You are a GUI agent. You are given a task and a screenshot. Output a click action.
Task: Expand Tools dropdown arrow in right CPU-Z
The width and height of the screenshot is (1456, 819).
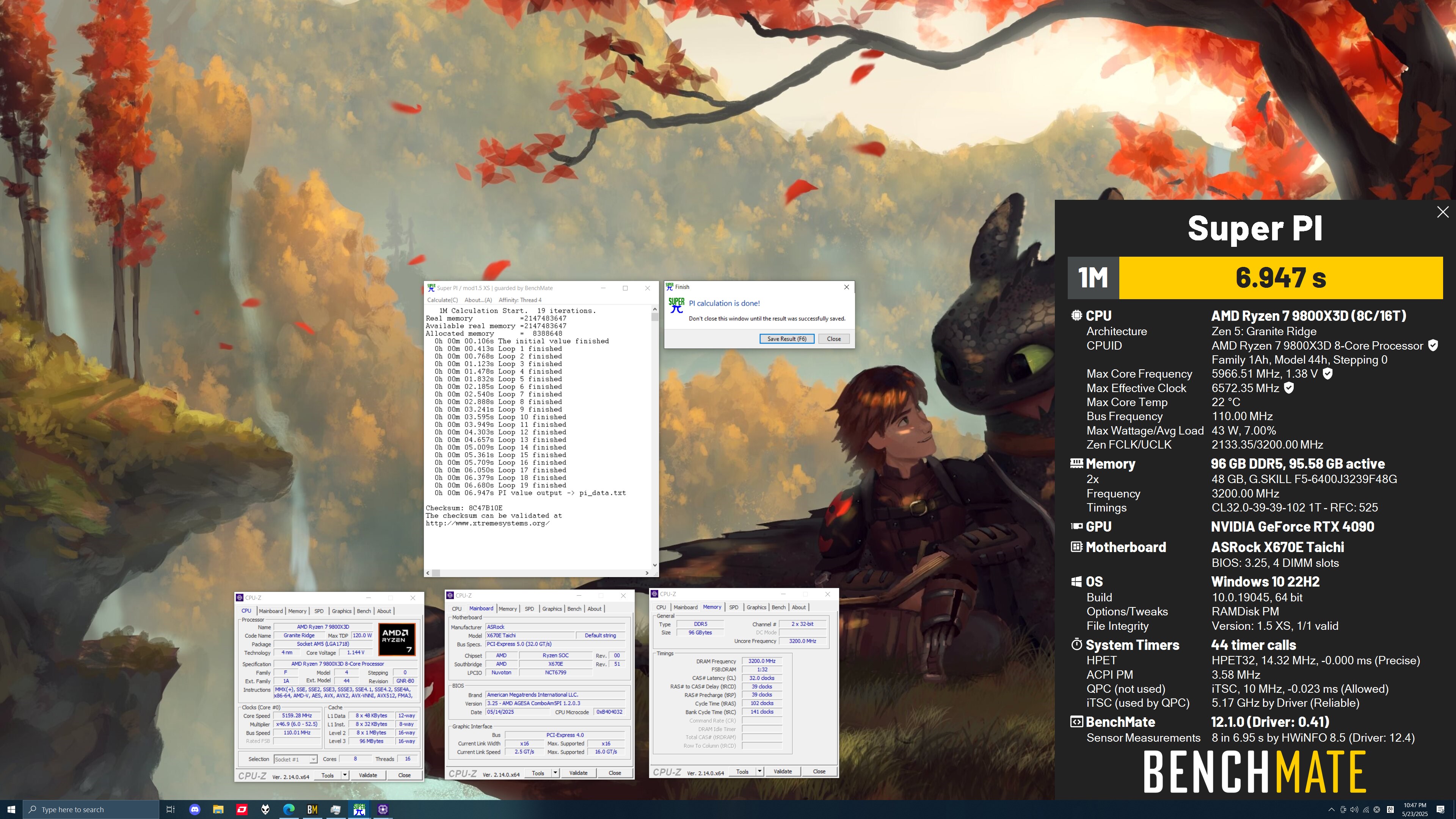(x=759, y=771)
